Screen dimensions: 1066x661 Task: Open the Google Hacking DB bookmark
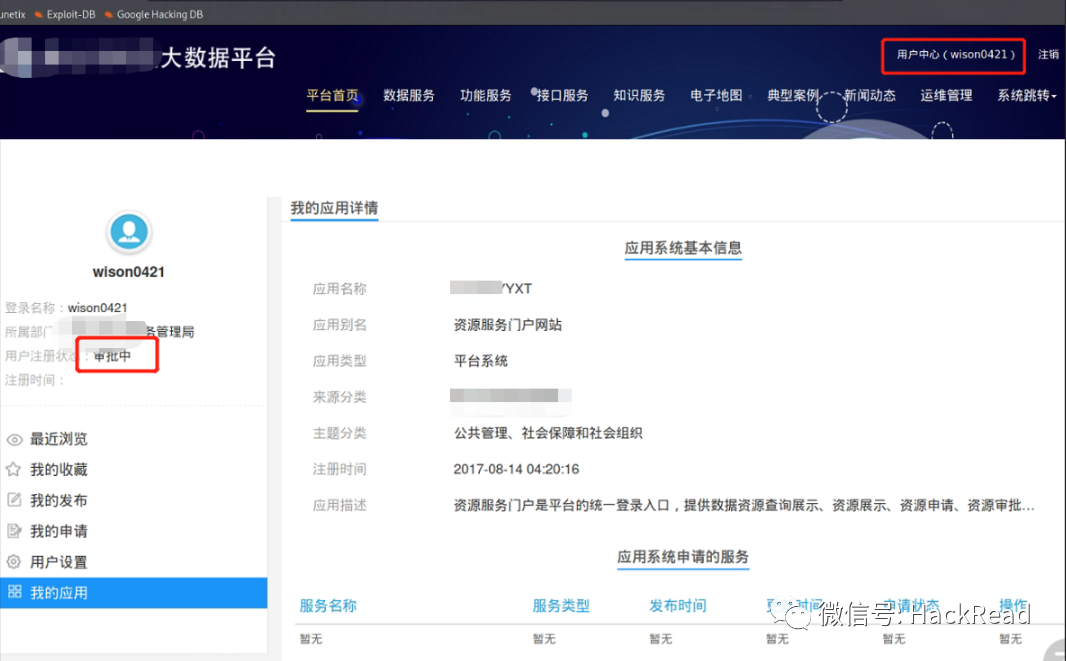coord(154,14)
